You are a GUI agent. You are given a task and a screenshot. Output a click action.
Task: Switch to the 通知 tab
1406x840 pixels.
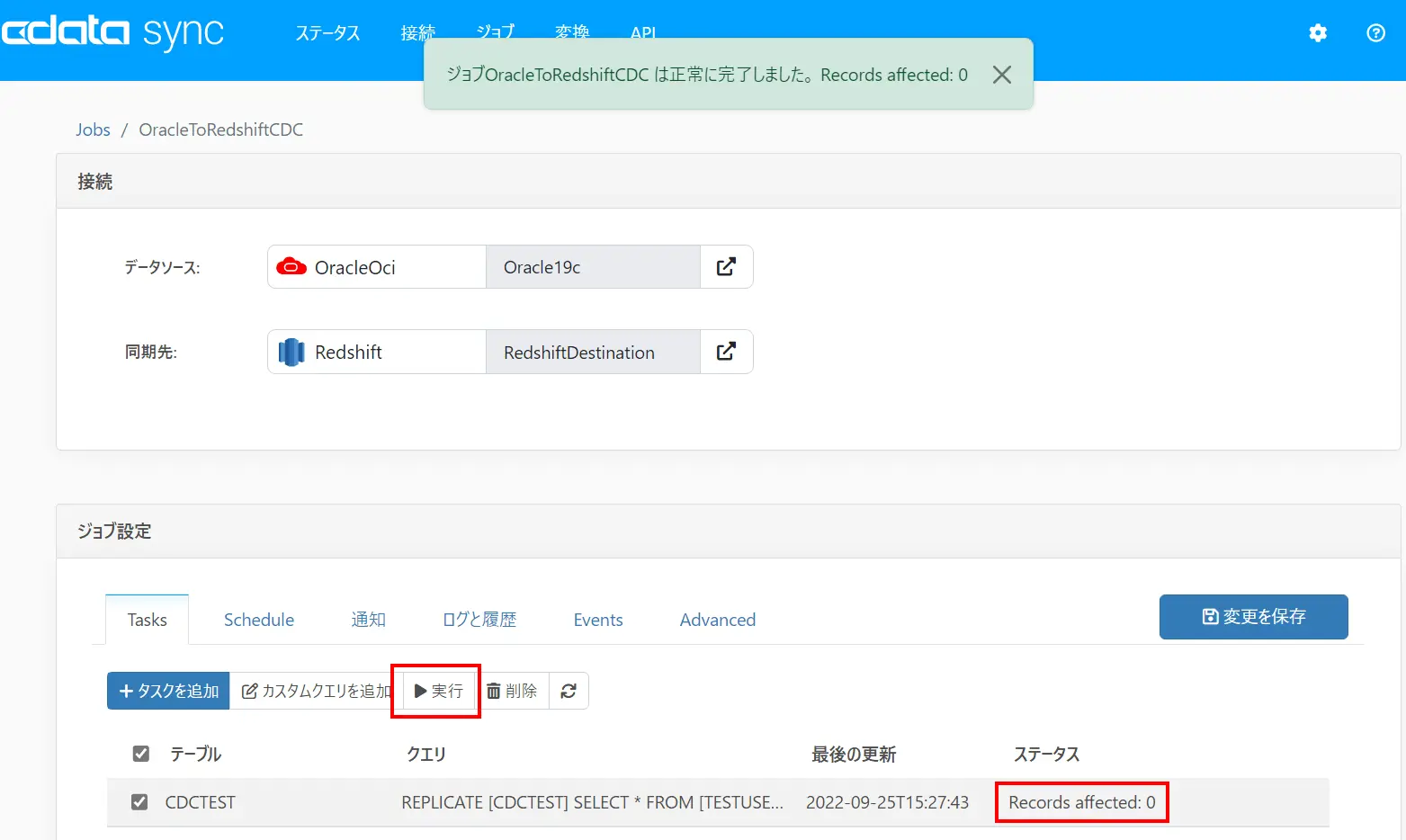tap(369, 620)
